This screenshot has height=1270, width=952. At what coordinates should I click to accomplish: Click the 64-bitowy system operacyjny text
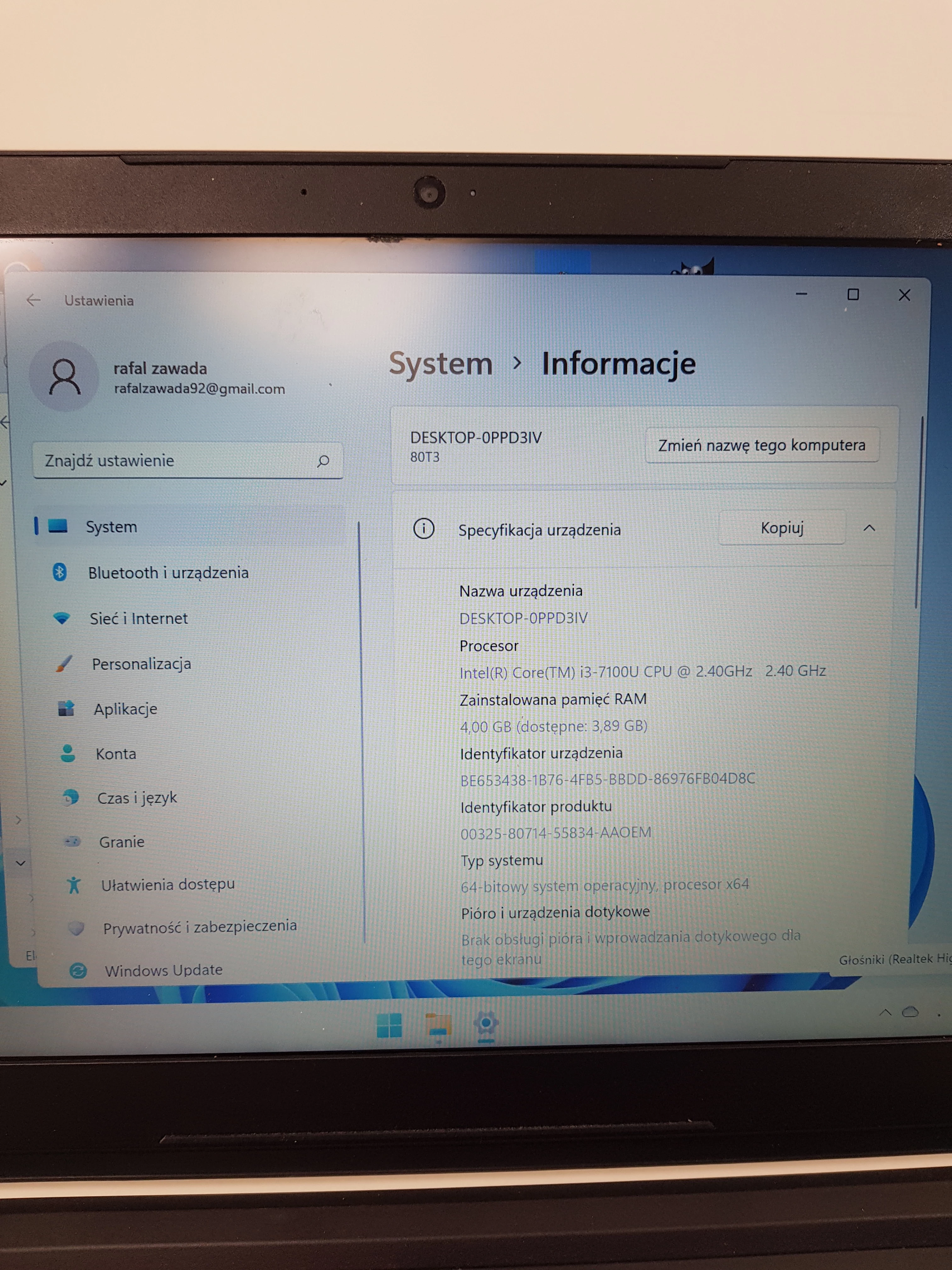[605, 885]
